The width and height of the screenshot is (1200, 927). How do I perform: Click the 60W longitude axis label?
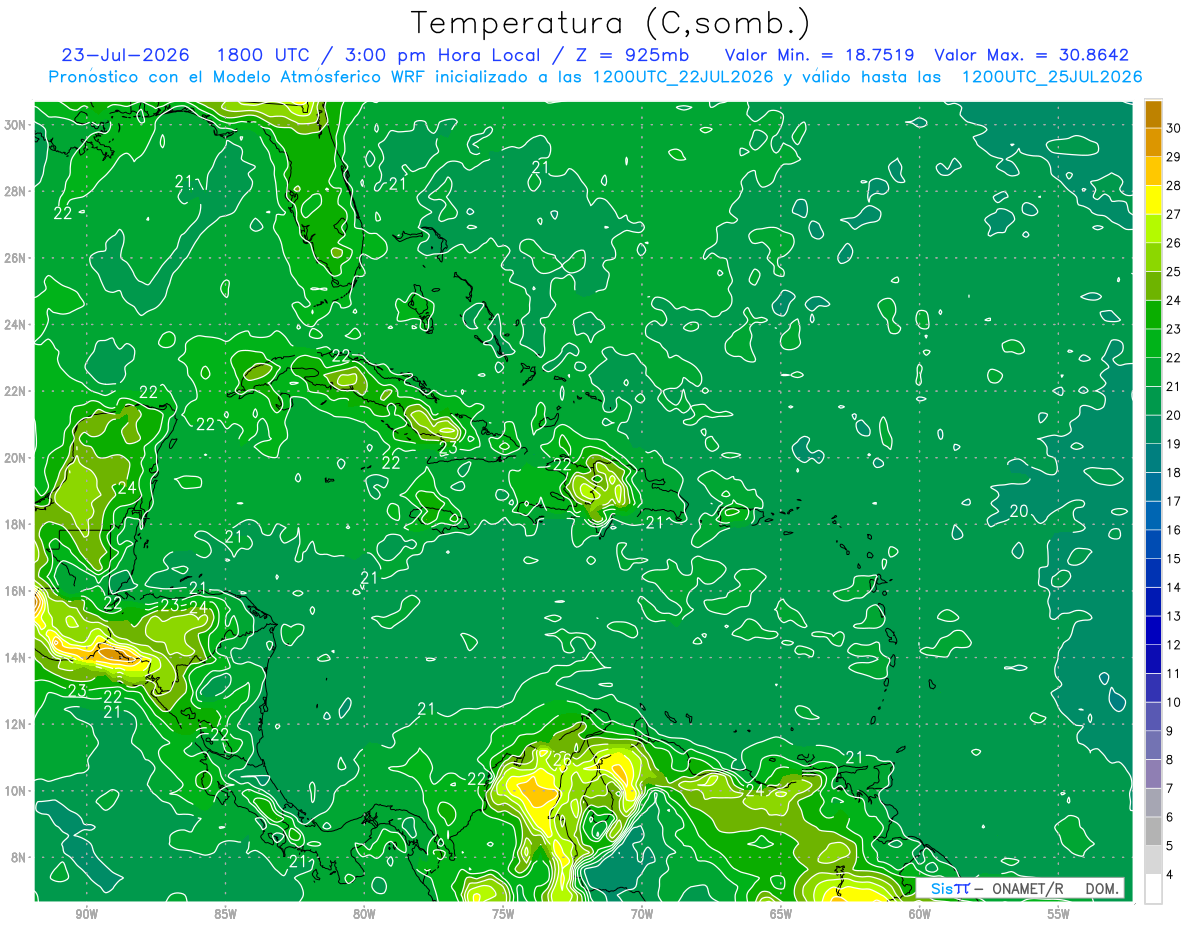[x=920, y=914]
